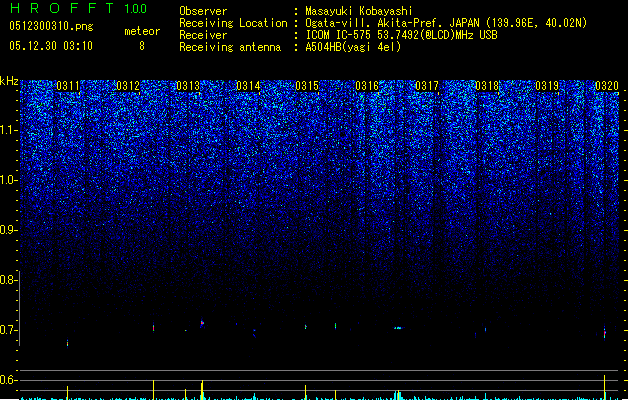
Task: Select observer name Masayuki Kobayashi
Action: coord(359,11)
